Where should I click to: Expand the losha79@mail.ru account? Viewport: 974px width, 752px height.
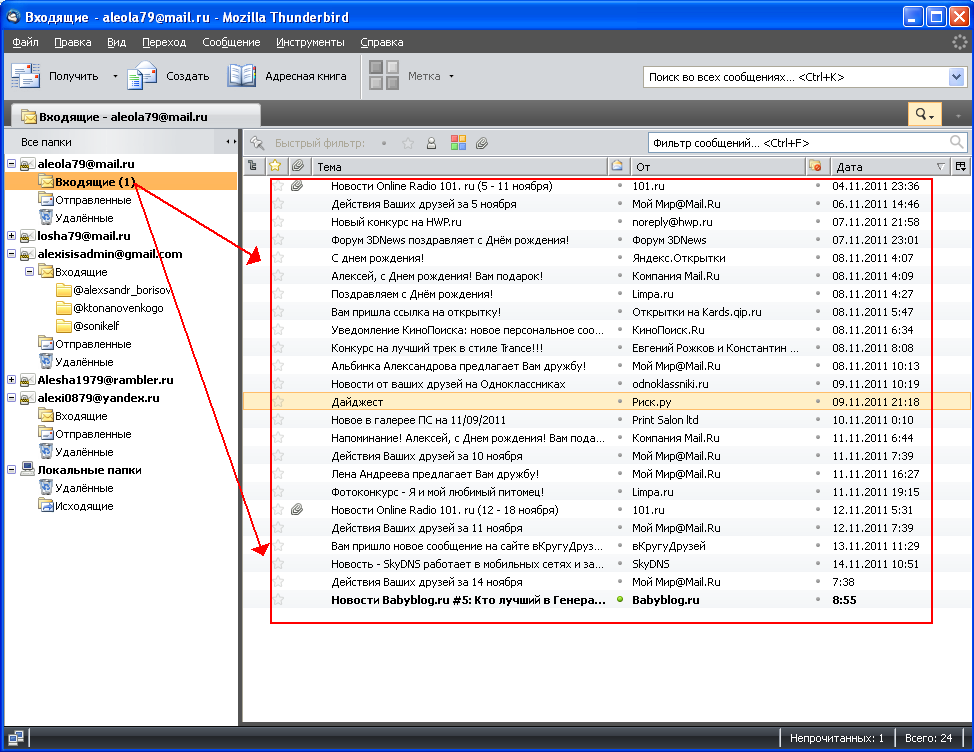click(x=11, y=235)
